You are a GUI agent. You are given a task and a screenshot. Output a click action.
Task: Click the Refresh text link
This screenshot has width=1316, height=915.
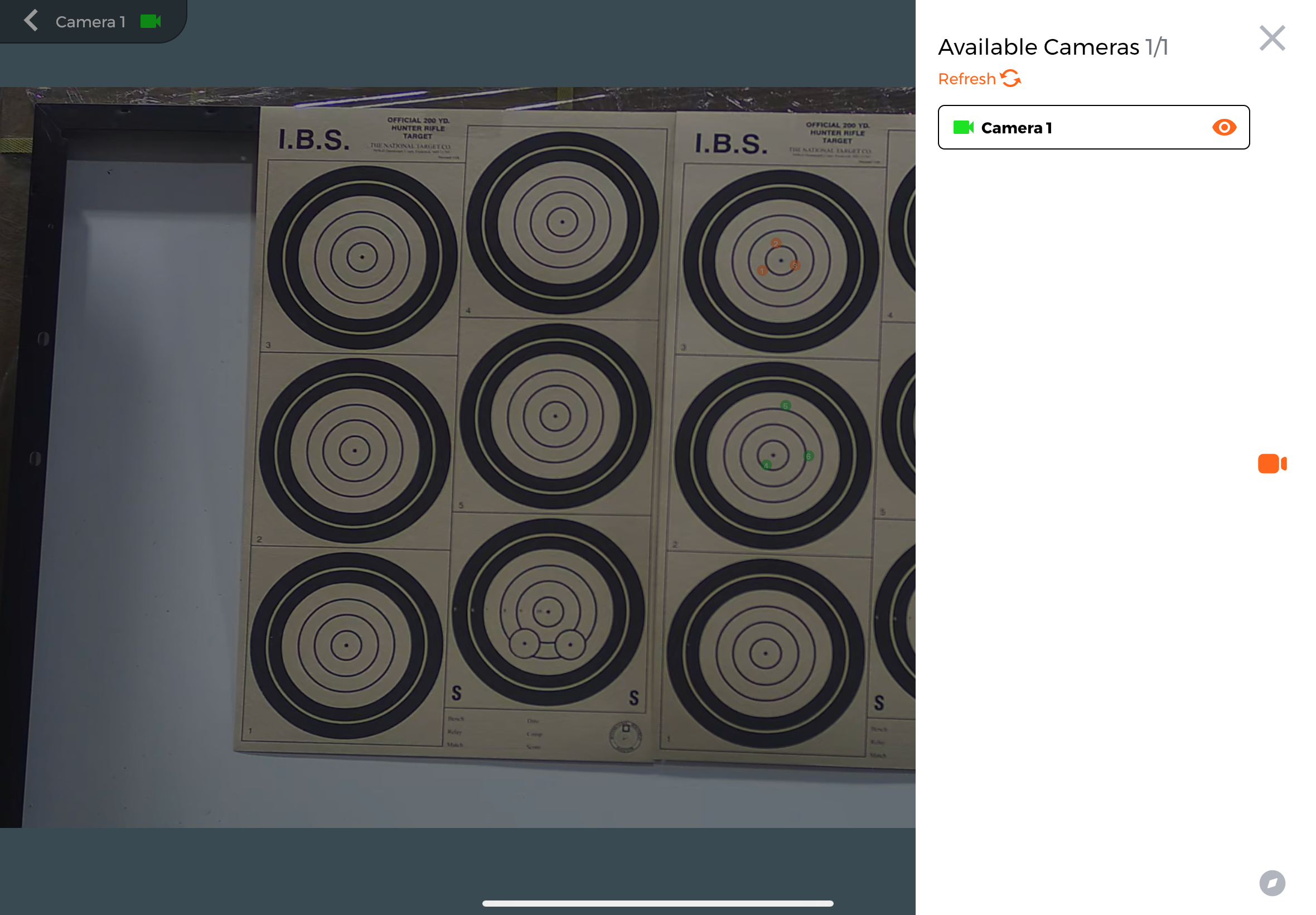click(x=966, y=79)
